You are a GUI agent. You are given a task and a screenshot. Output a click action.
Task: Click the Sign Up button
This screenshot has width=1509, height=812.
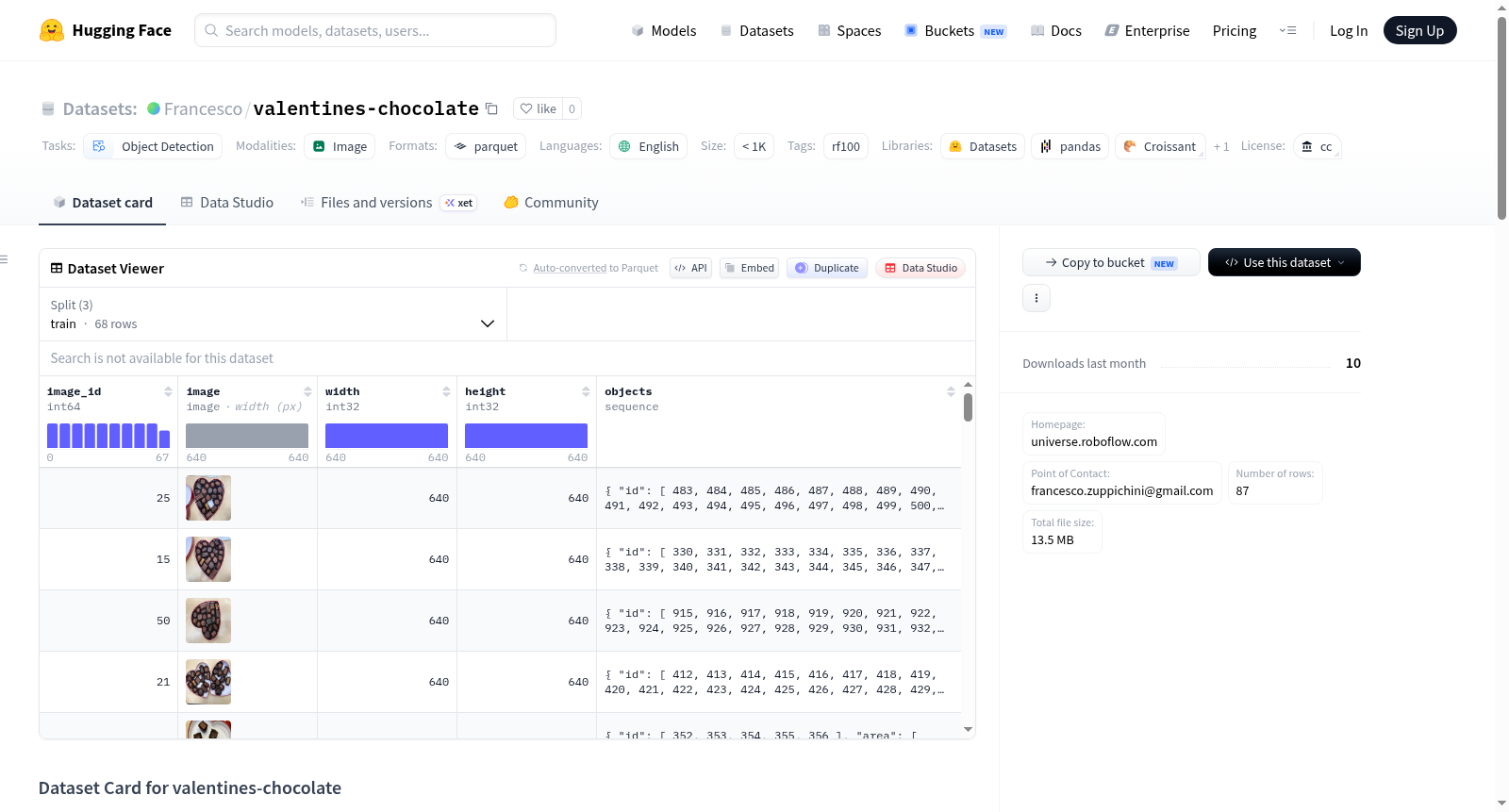click(x=1419, y=30)
